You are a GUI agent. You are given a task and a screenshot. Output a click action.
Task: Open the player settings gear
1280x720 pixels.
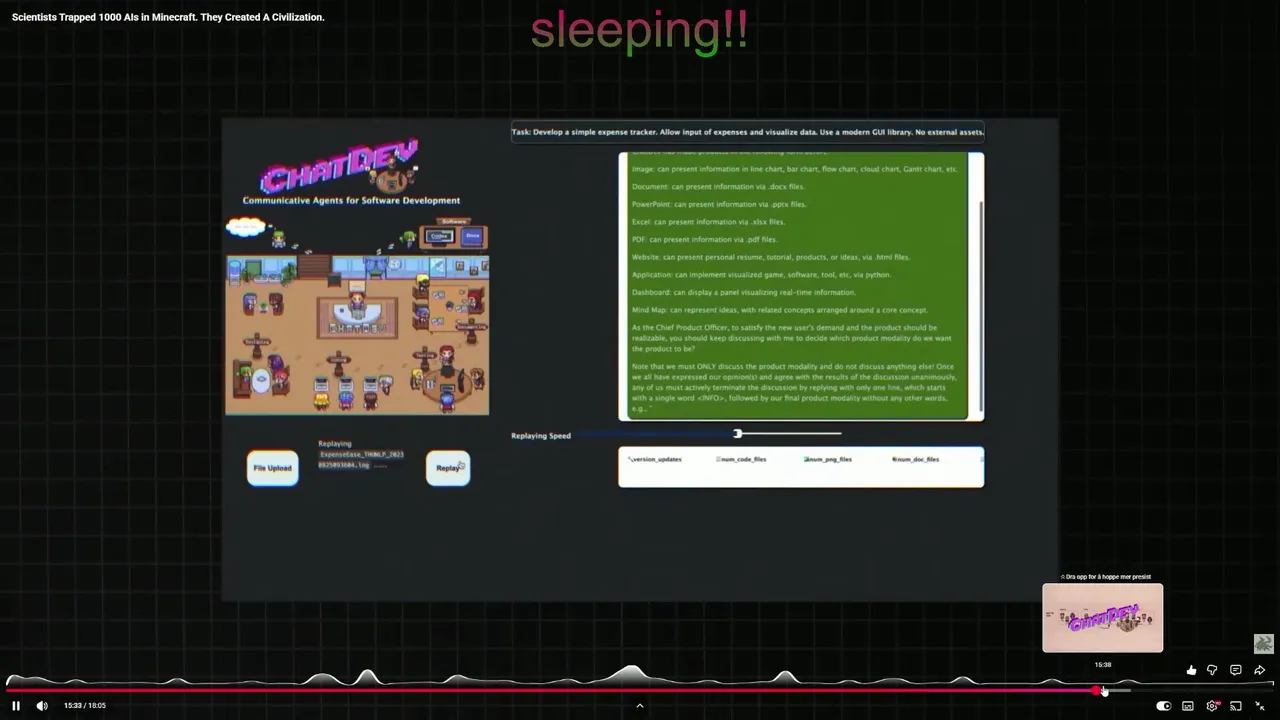[1212, 706]
